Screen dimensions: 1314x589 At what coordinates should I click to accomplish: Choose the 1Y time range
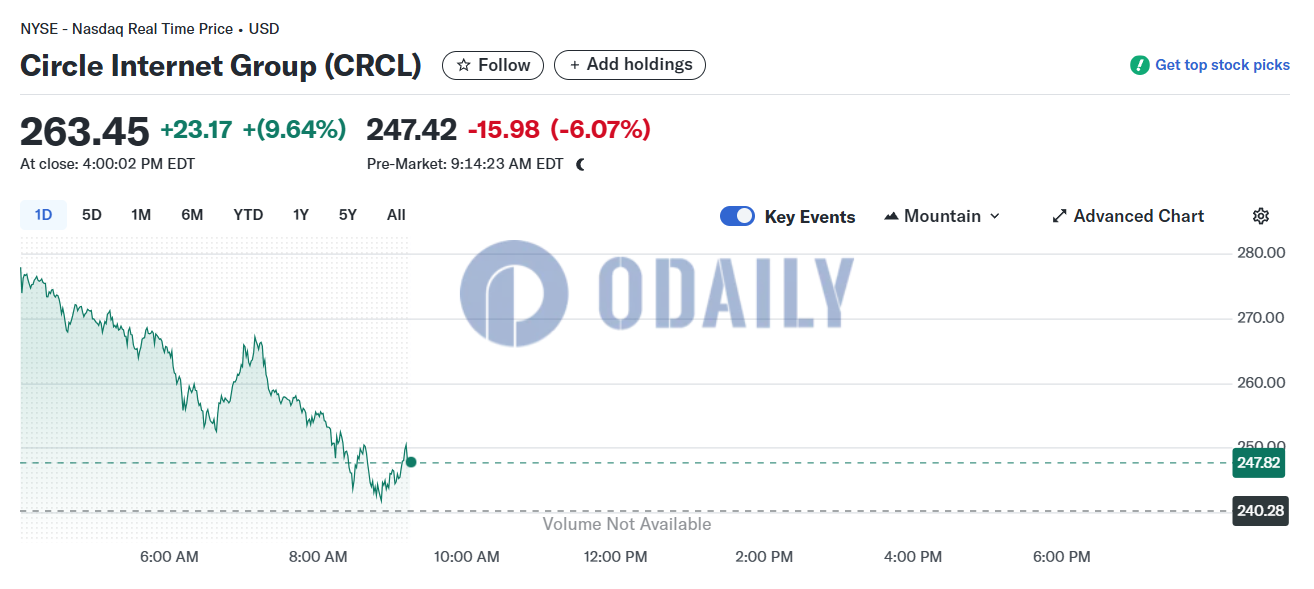tap(301, 215)
